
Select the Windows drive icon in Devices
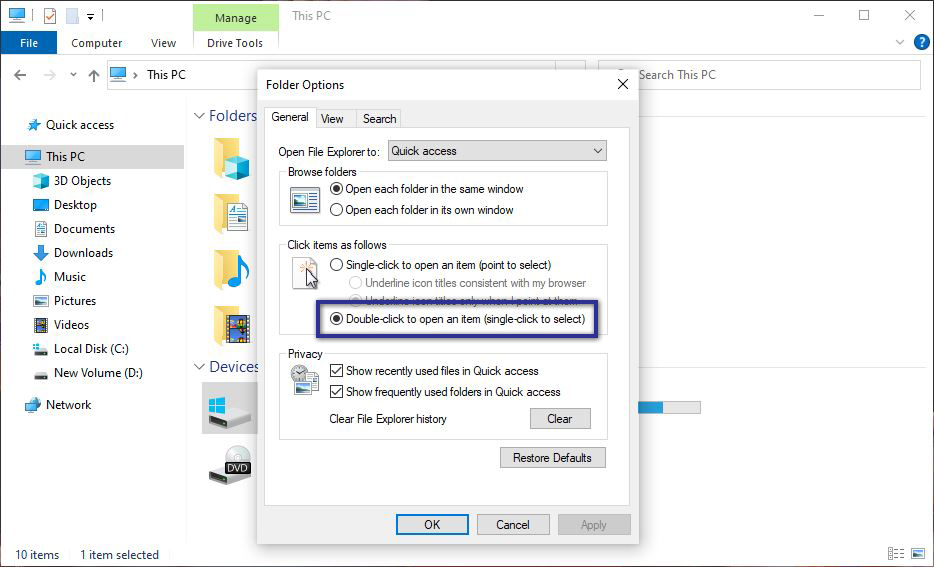pyautogui.click(x=231, y=411)
